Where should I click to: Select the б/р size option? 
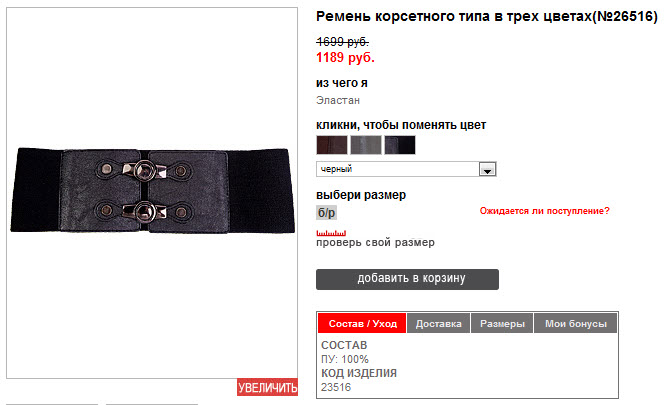(327, 213)
